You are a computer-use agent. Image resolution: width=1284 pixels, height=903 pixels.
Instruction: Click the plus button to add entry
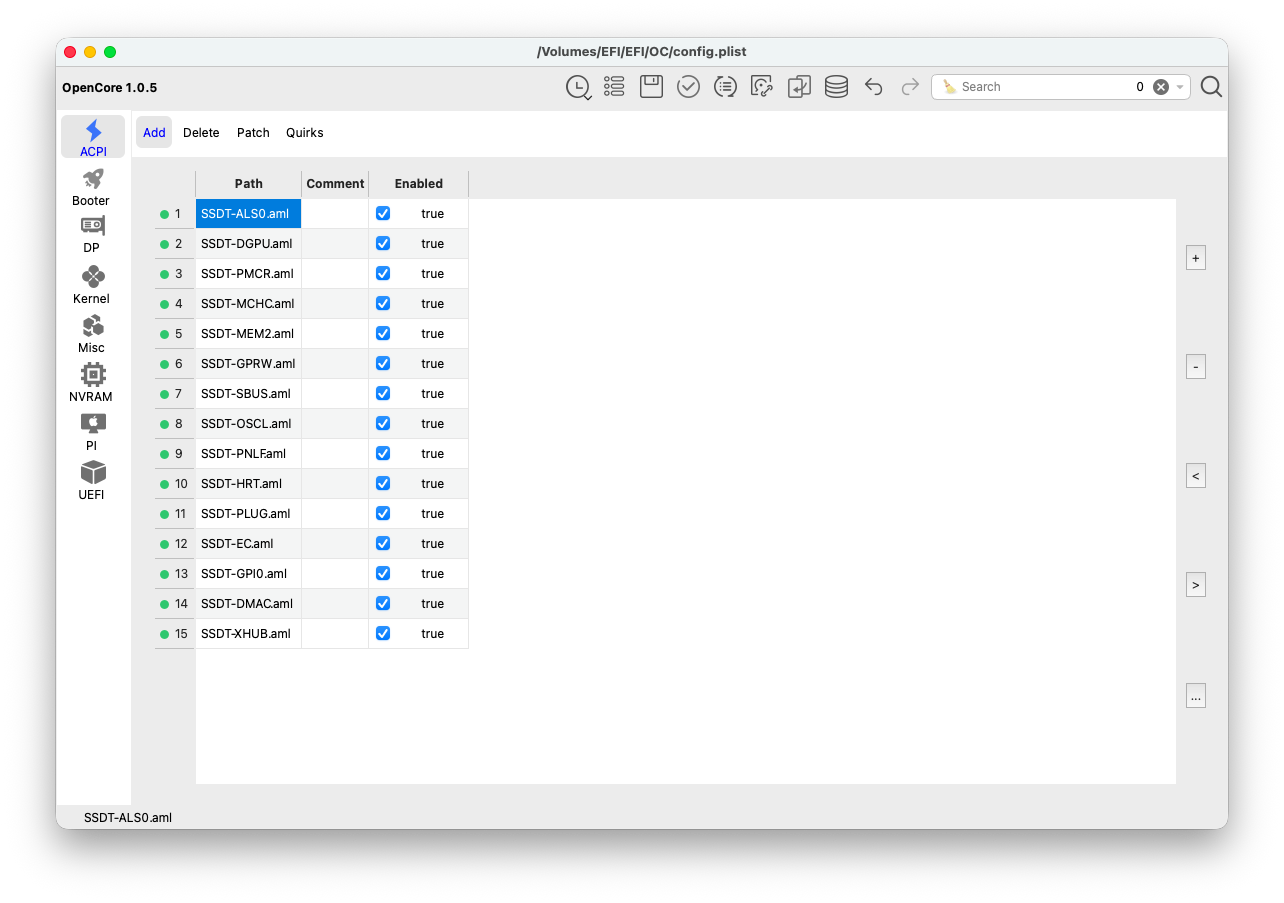pyautogui.click(x=1195, y=257)
